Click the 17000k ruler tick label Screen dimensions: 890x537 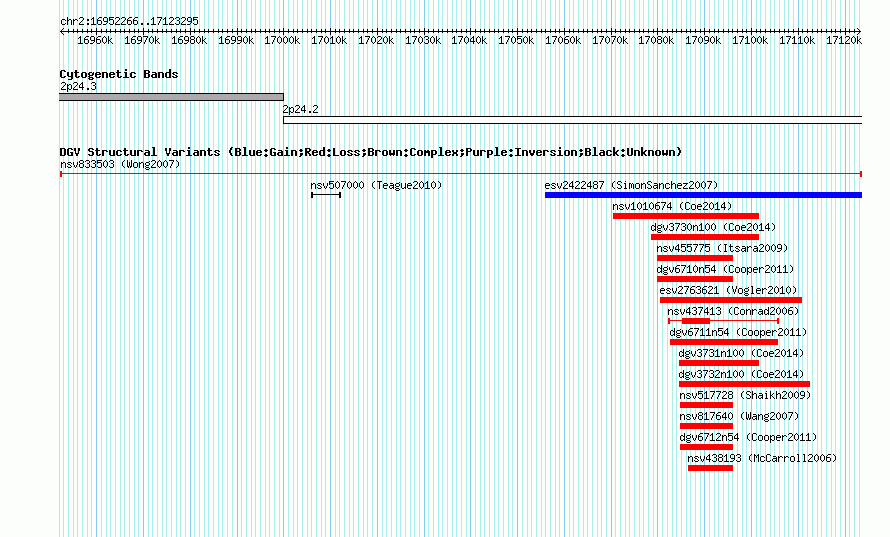click(282, 40)
